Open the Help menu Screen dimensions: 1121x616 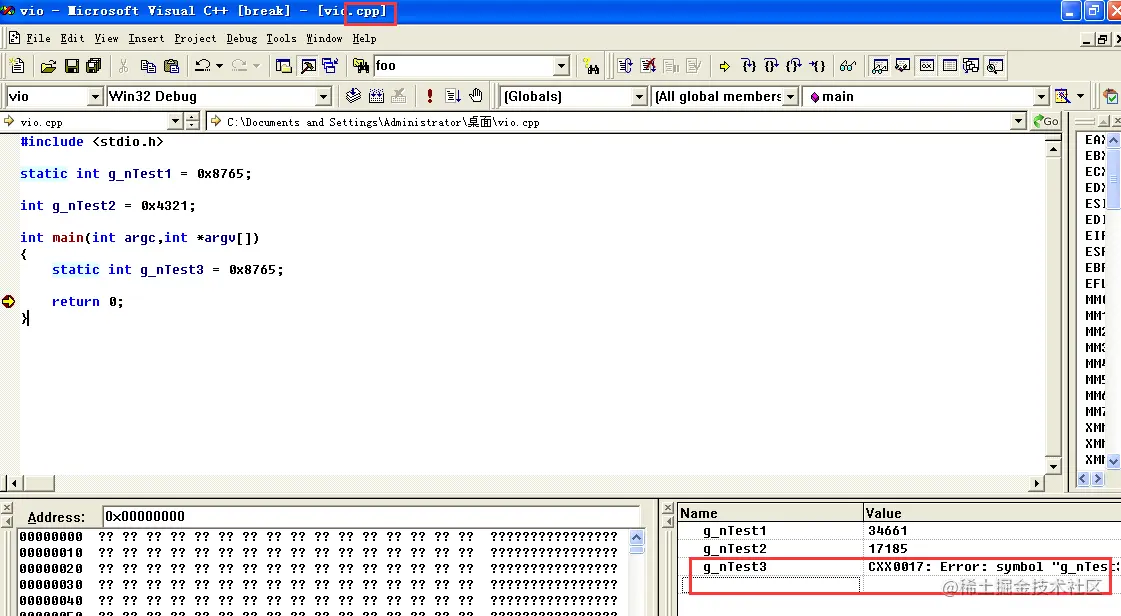coord(365,39)
